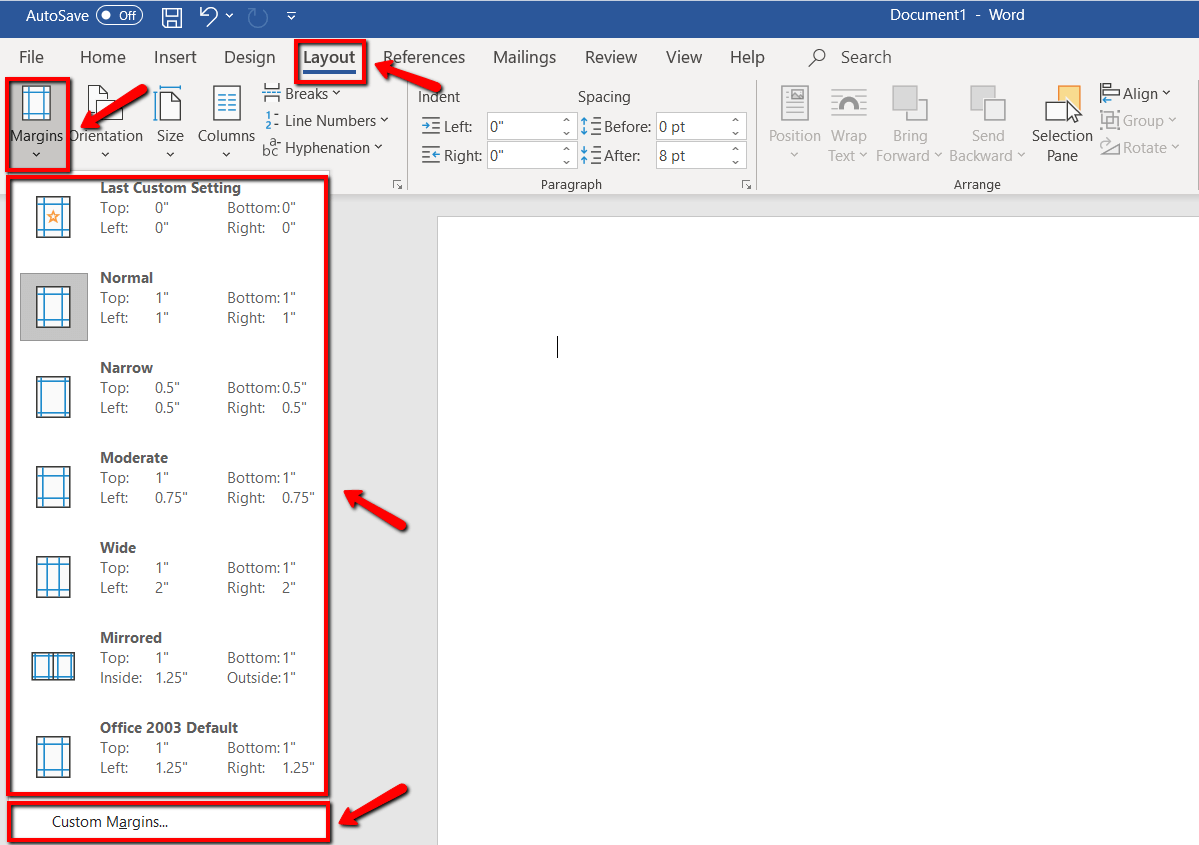The height and width of the screenshot is (845, 1199).
Task: Open the Columns tool
Action: click(x=225, y=121)
